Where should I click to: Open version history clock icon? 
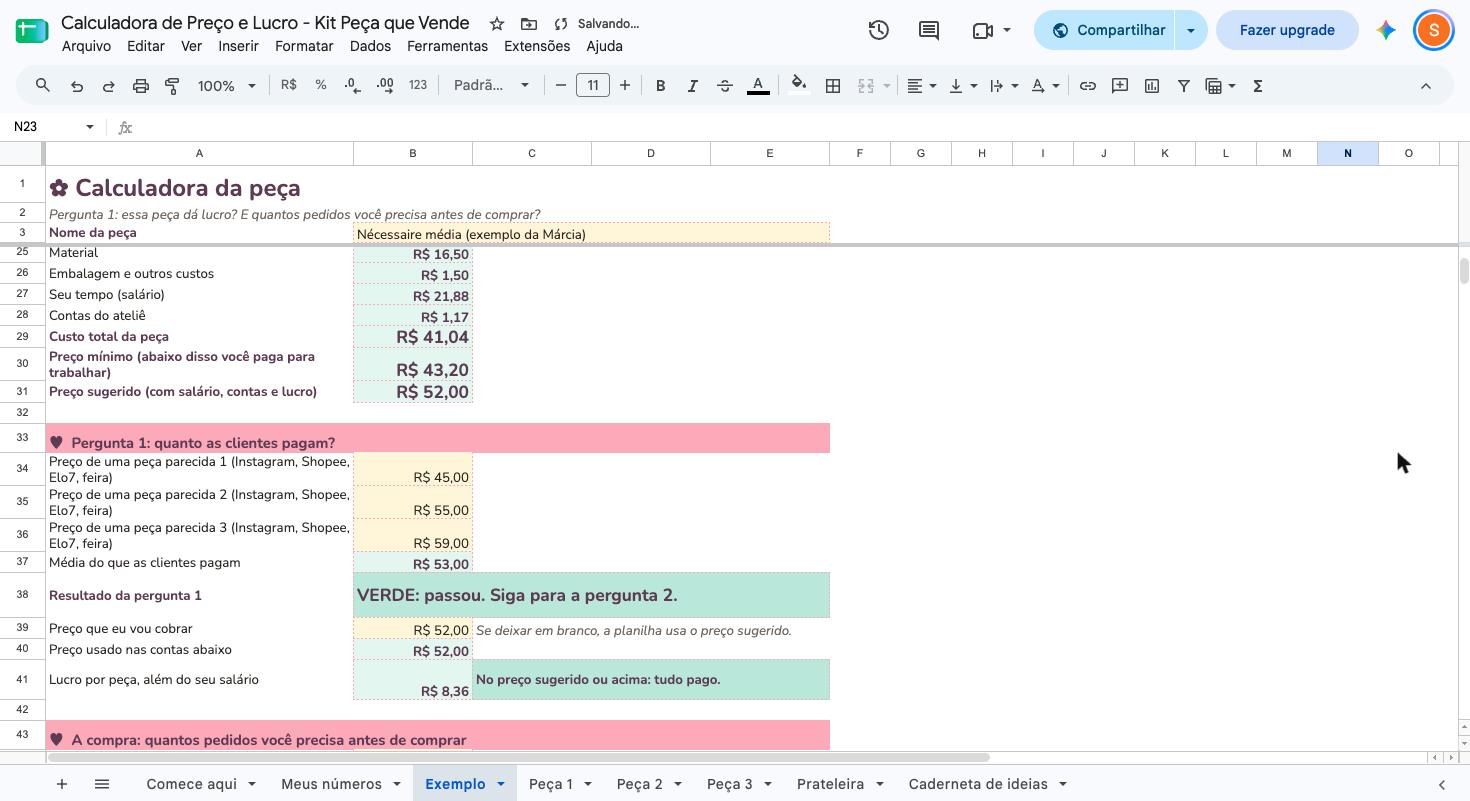pos(878,30)
